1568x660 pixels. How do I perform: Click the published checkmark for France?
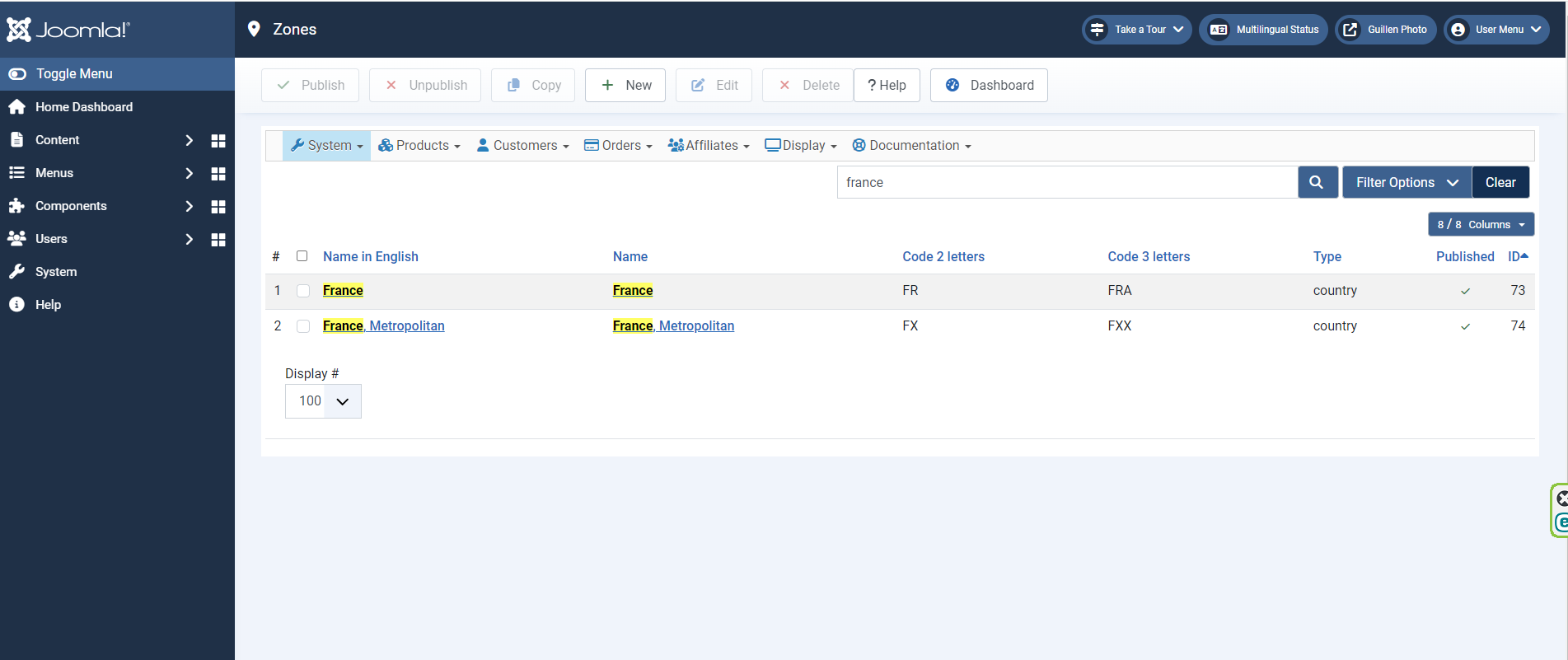click(x=1465, y=291)
